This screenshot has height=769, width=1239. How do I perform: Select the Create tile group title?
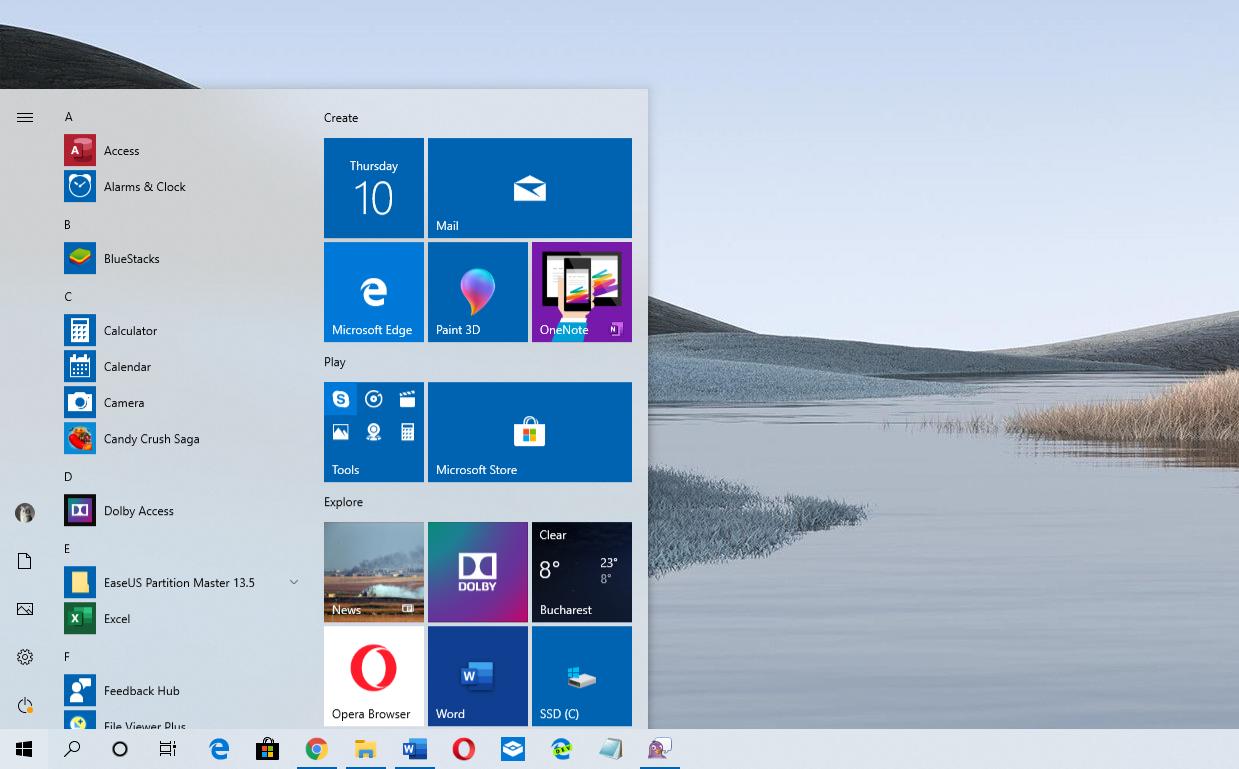tap(341, 118)
